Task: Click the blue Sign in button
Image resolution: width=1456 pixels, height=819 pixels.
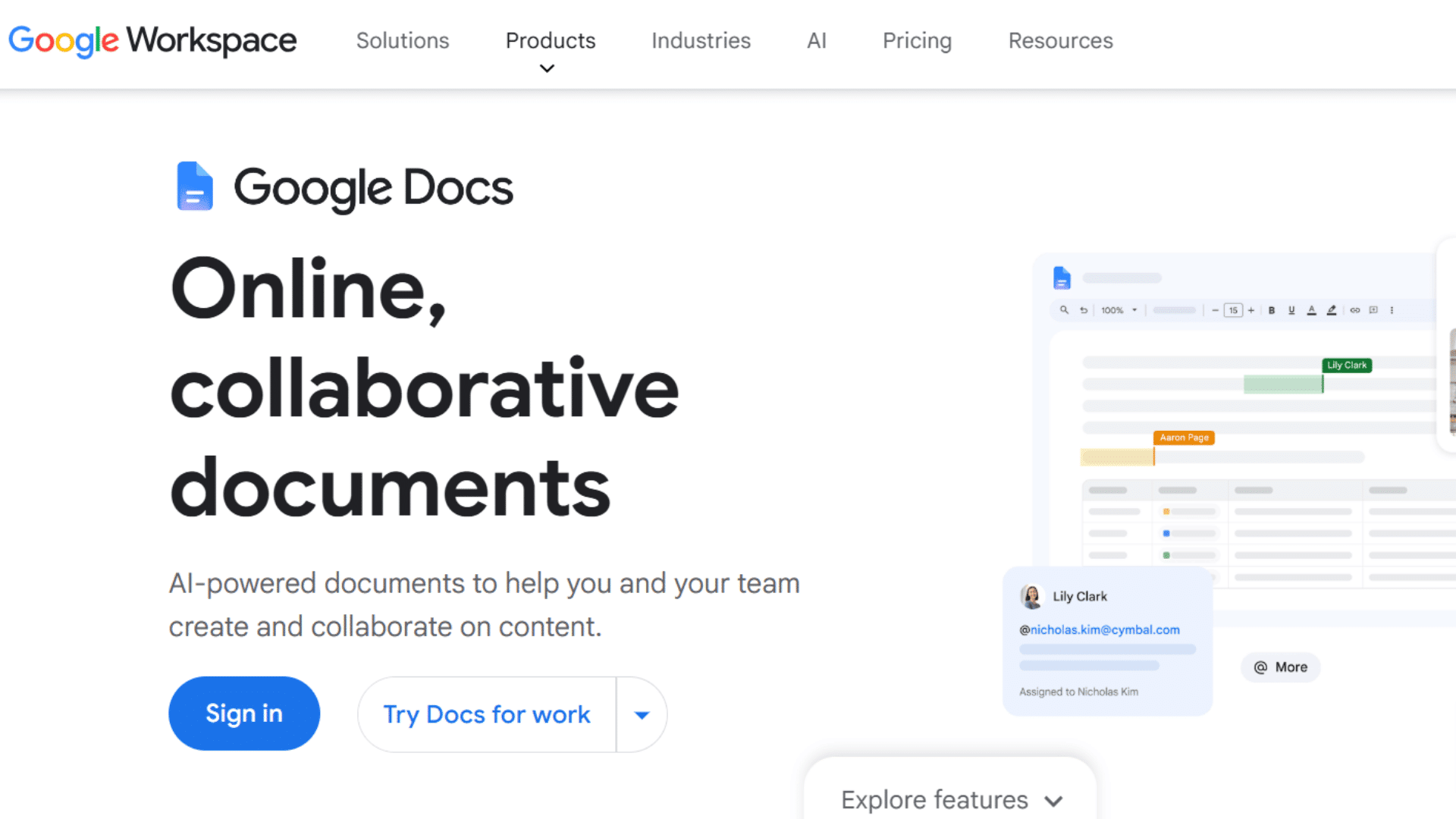Action: tap(244, 714)
